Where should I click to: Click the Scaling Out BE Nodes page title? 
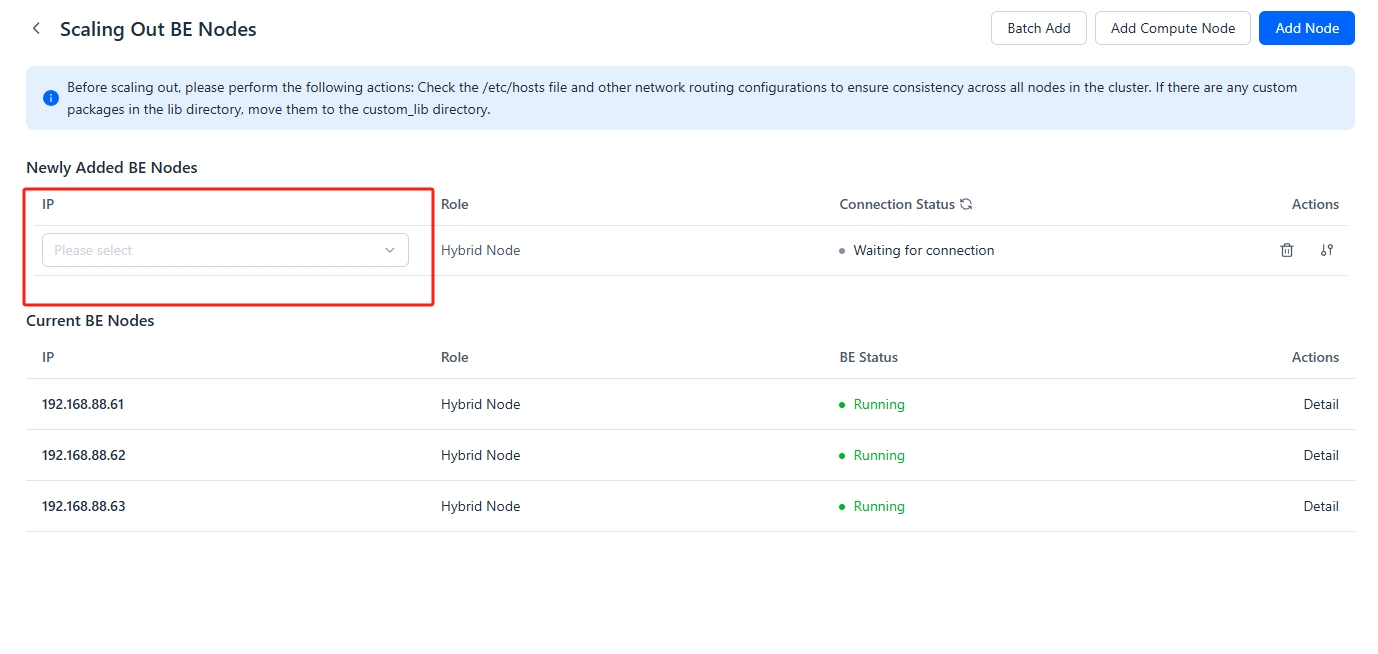click(x=158, y=29)
